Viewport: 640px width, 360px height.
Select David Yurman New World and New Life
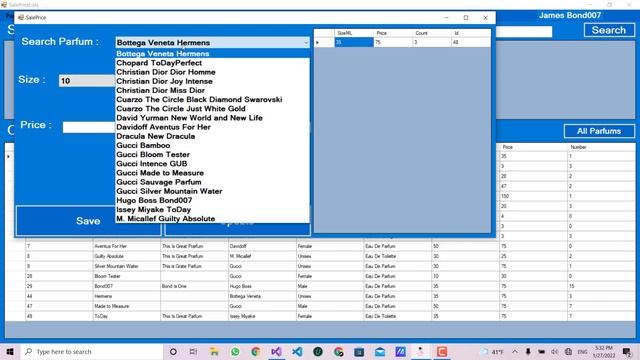click(212, 118)
